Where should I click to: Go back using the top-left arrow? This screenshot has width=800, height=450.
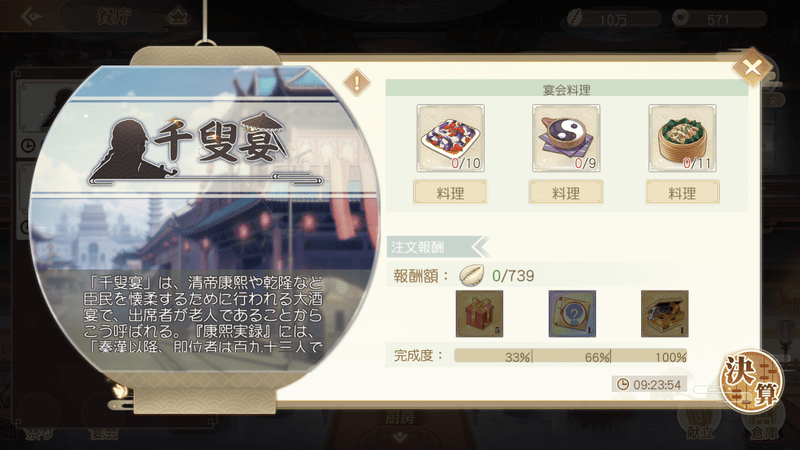[x=31, y=16]
